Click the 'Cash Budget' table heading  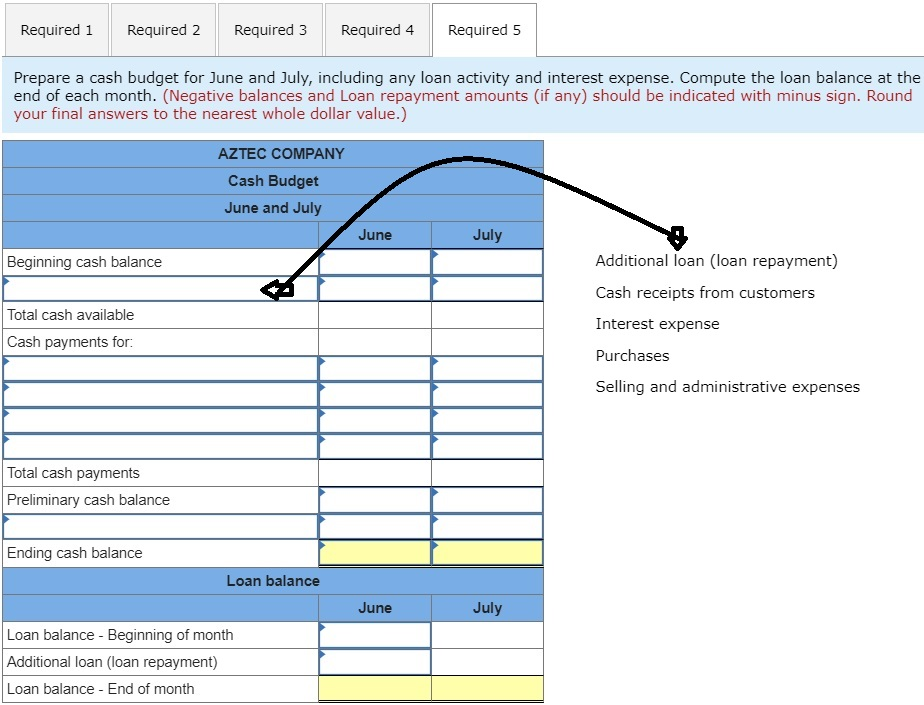pos(273,181)
